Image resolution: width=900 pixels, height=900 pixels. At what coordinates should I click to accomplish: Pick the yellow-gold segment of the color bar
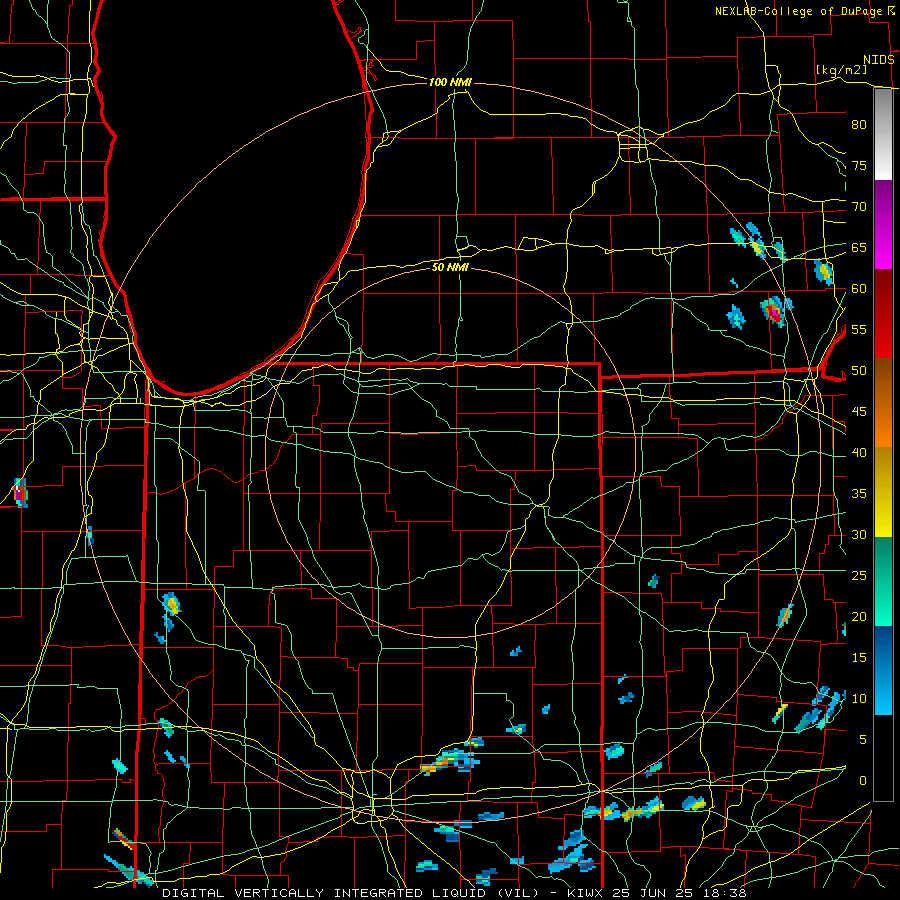[883, 492]
